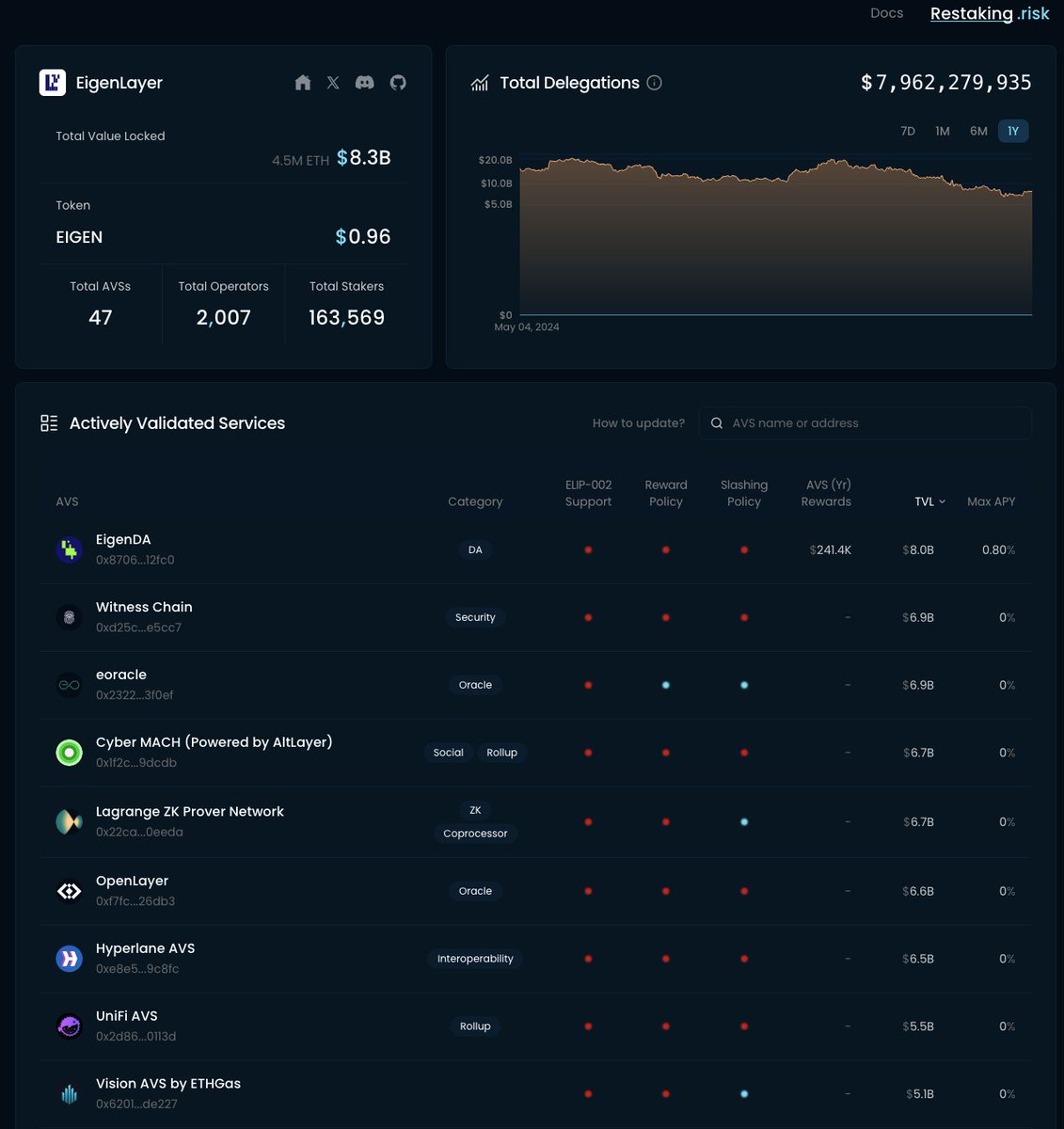Click the AVS (Yr) Rewards column header
The width and height of the screenshot is (1064, 1129).
(x=826, y=493)
